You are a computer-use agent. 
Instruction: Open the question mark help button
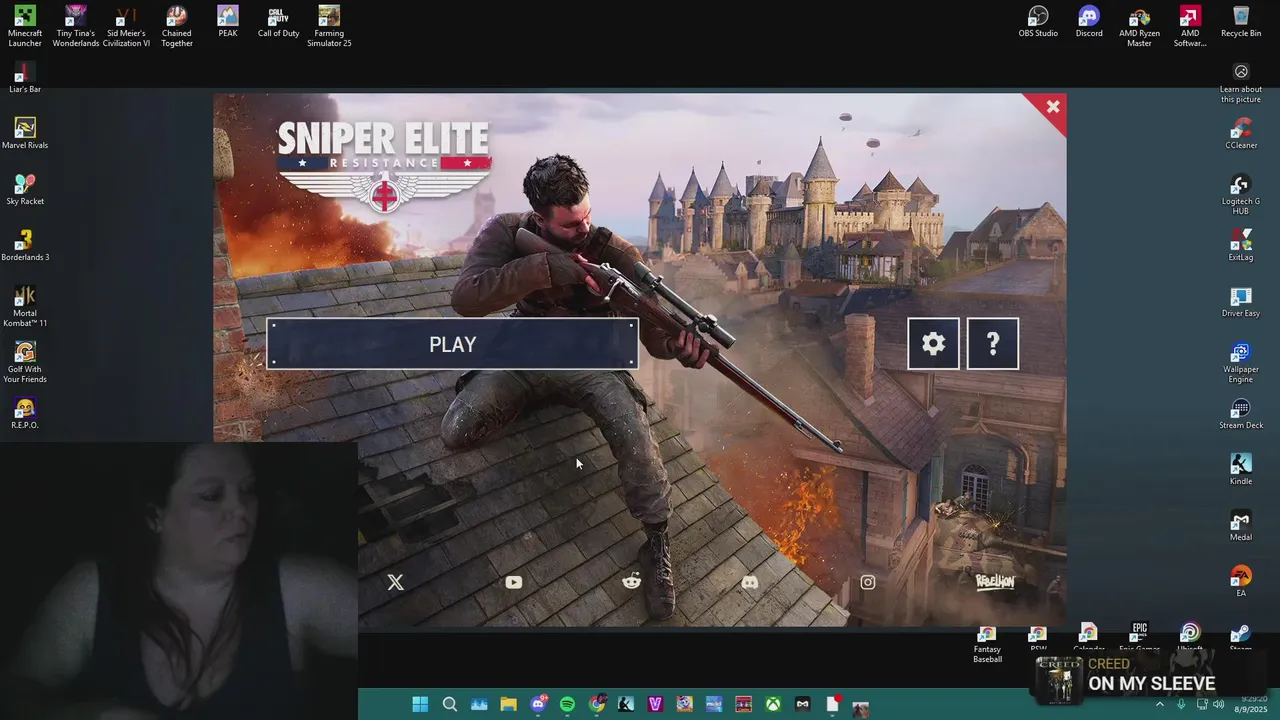(993, 344)
